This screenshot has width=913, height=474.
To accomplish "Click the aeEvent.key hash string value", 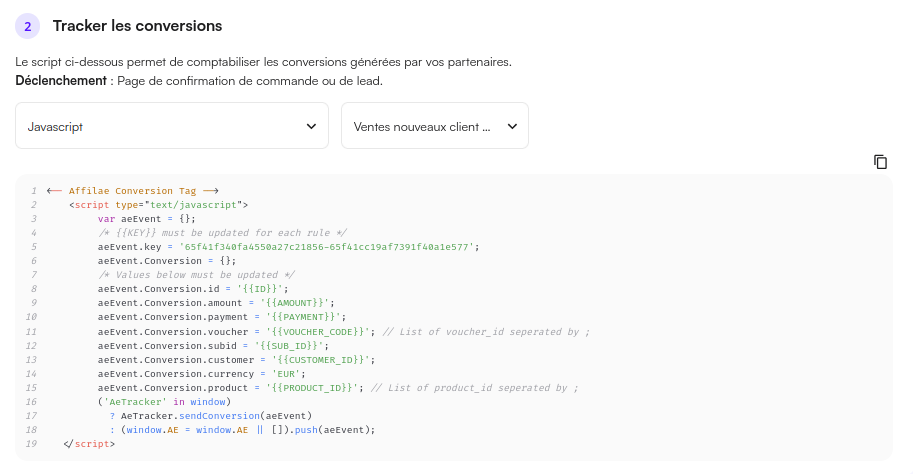I will click(x=328, y=246).
